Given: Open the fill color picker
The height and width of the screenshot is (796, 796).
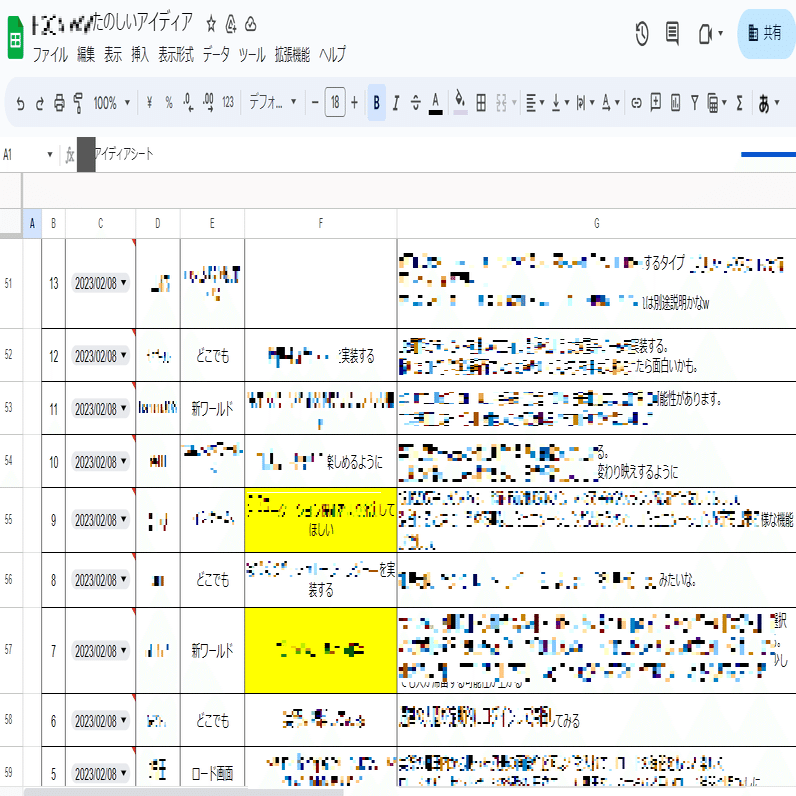Looking at the screenshot, I should [460, 103].
